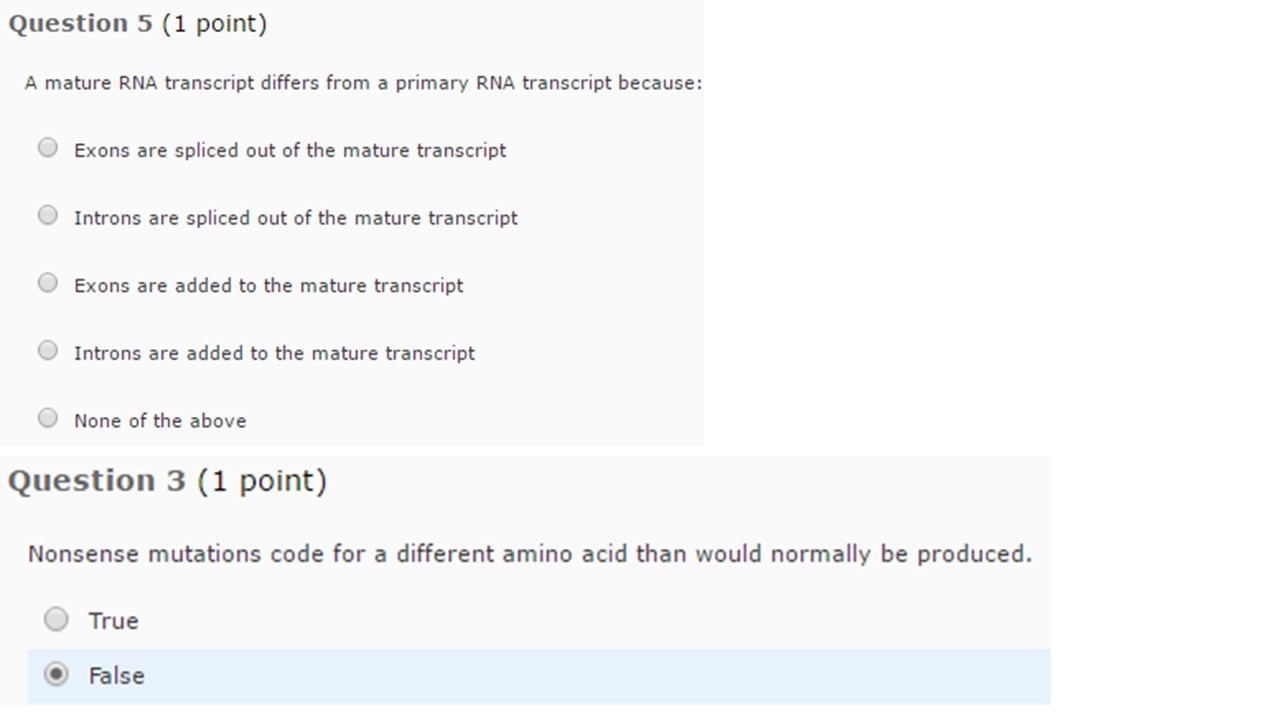Select the None of the above radio
Viewport: 1280px width, 720px height.
tap(48, 418)
